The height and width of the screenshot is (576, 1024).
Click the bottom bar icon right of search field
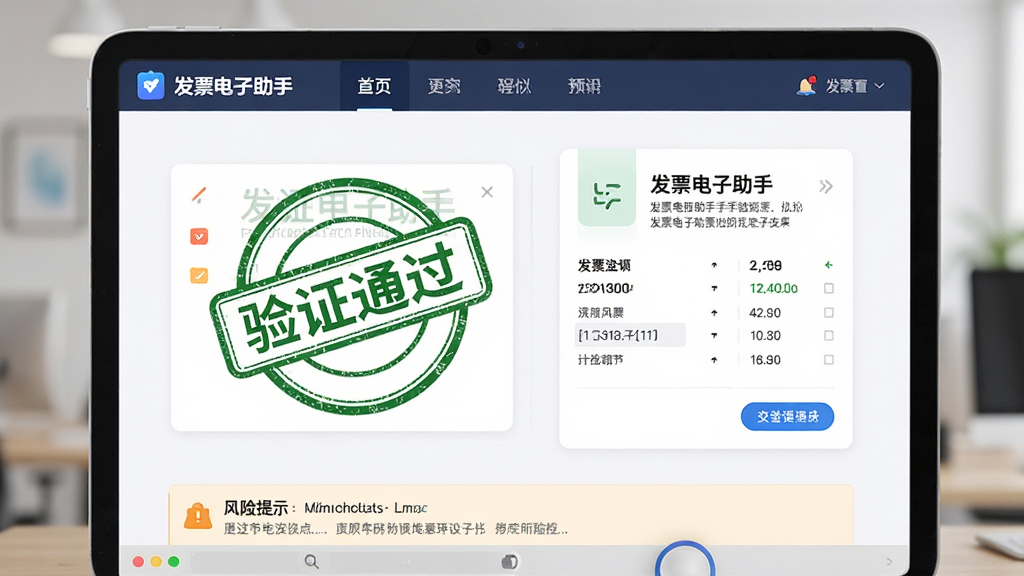(x=509, y=562)
